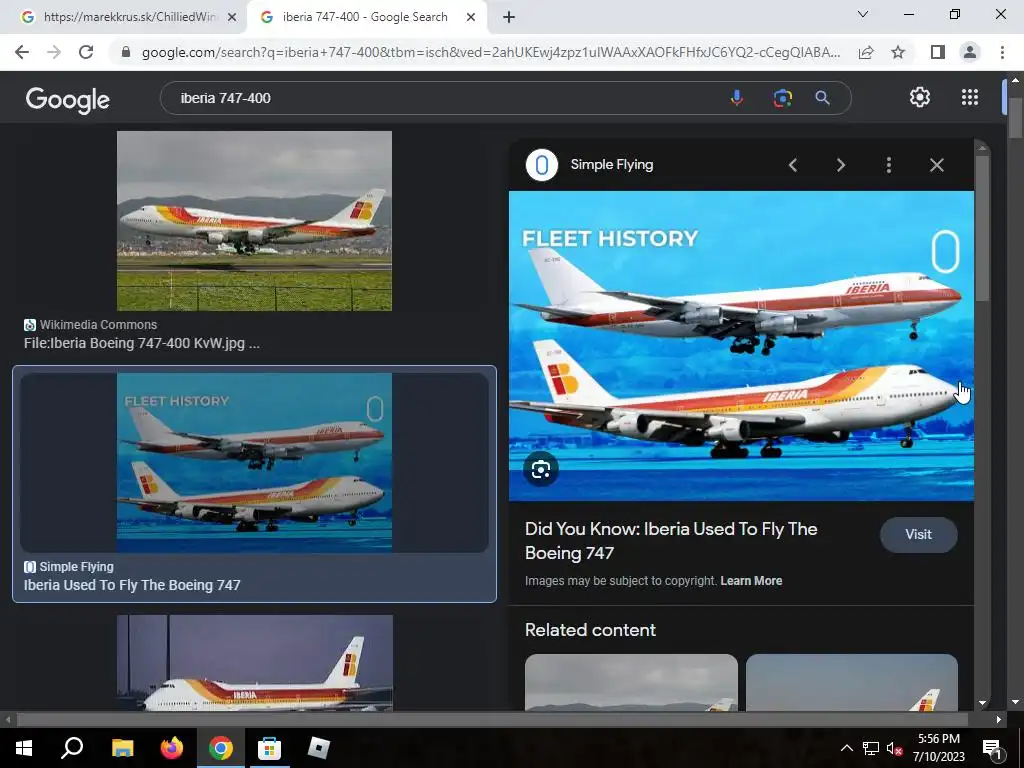Go to the Google logo homepage
1024x768 pixels.
tap(68, 100)
